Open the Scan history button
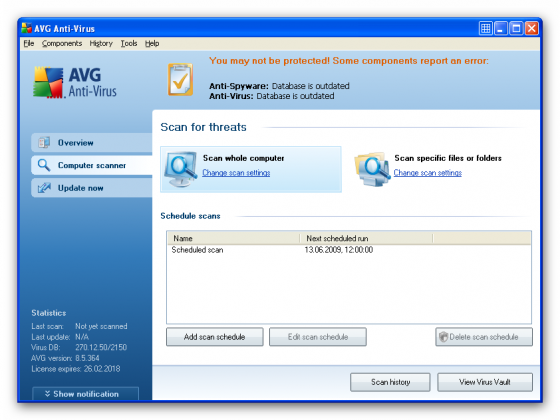Screen dimensions: 560x420 pos(390,382)
